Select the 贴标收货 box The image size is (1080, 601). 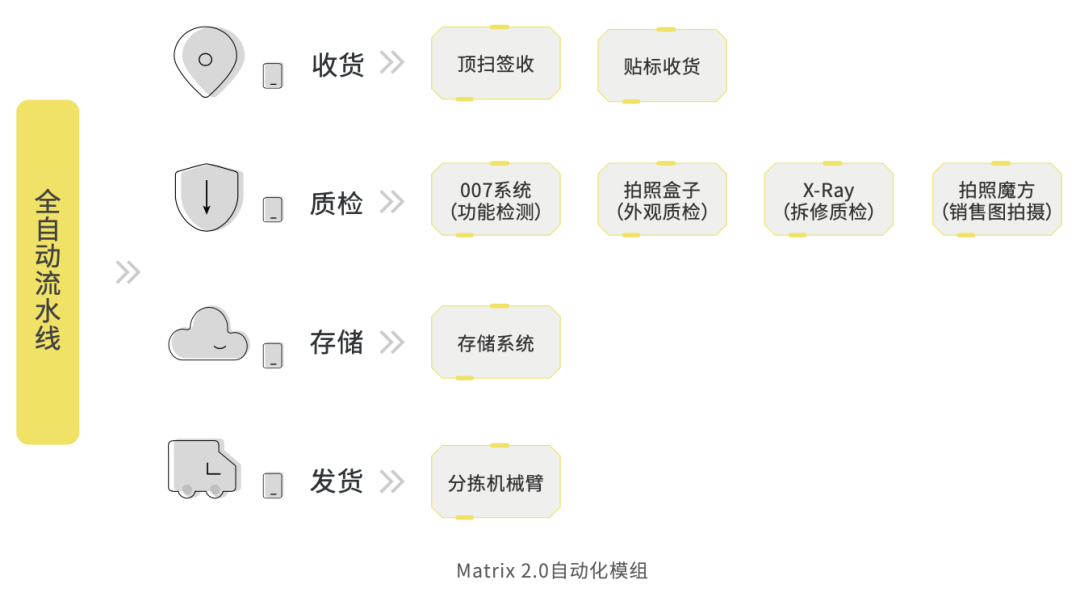point(662,66)
